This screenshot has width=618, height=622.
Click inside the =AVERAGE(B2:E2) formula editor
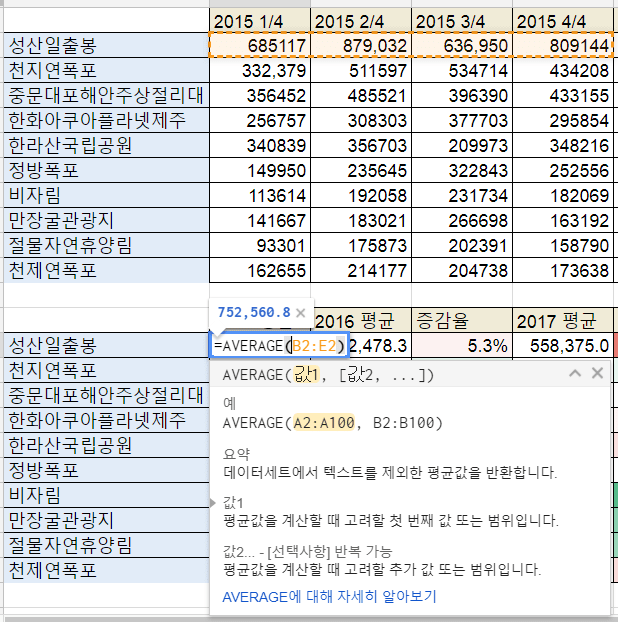point(279,346)
